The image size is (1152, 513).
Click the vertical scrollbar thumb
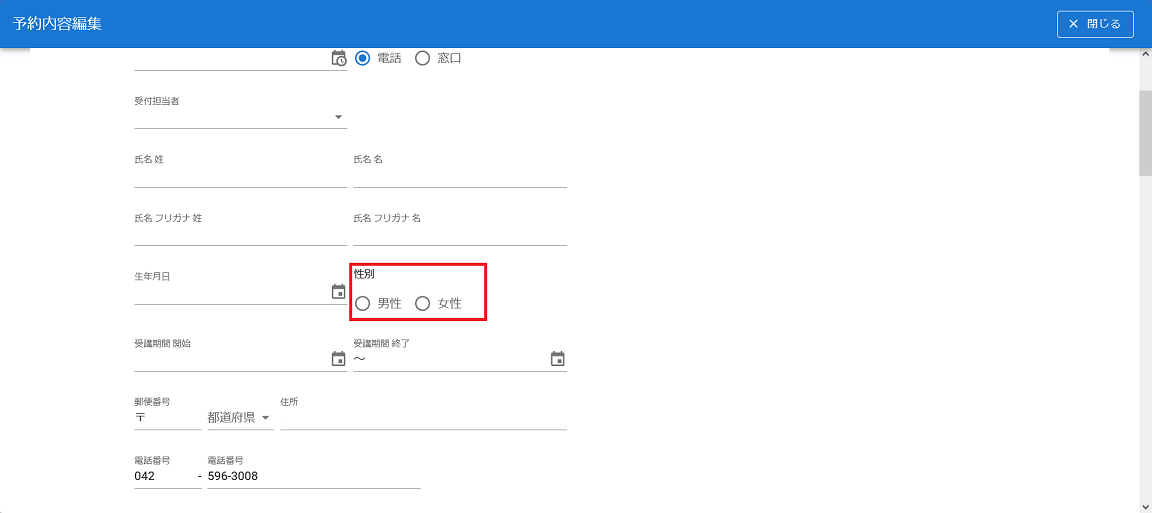pyautogui.click(x=1145, y=133)
